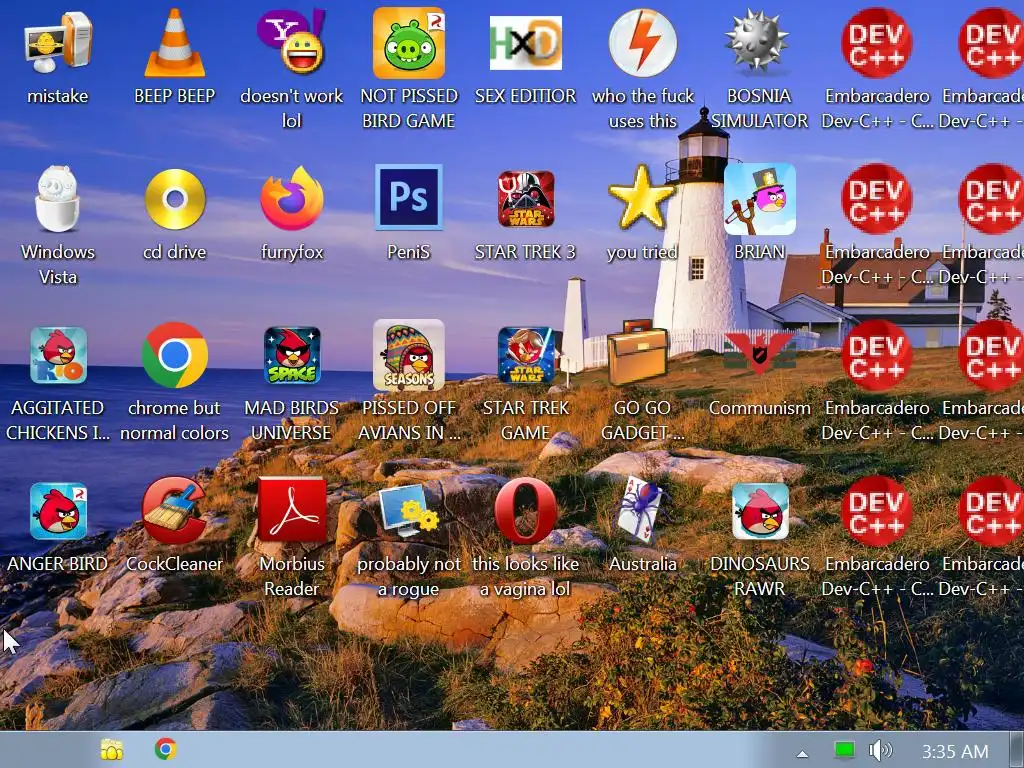This screenshot has width=1024, height=768.
Task: Select the 'MAD BIRDS UNIVERSE' Space icon
Action: [292, 355]
